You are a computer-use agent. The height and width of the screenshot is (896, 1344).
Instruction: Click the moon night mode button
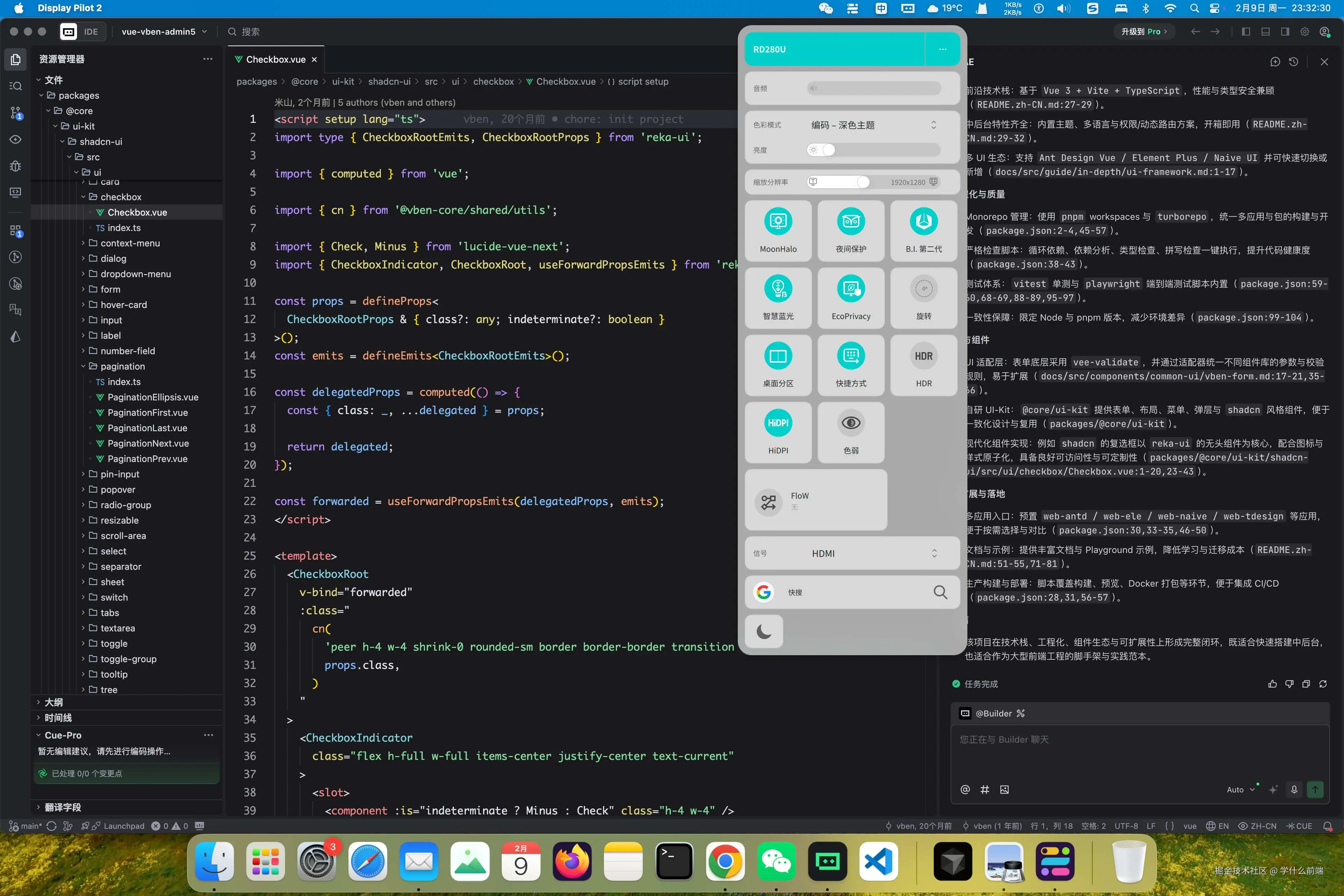pyautogui.click(x=763, y=631)
